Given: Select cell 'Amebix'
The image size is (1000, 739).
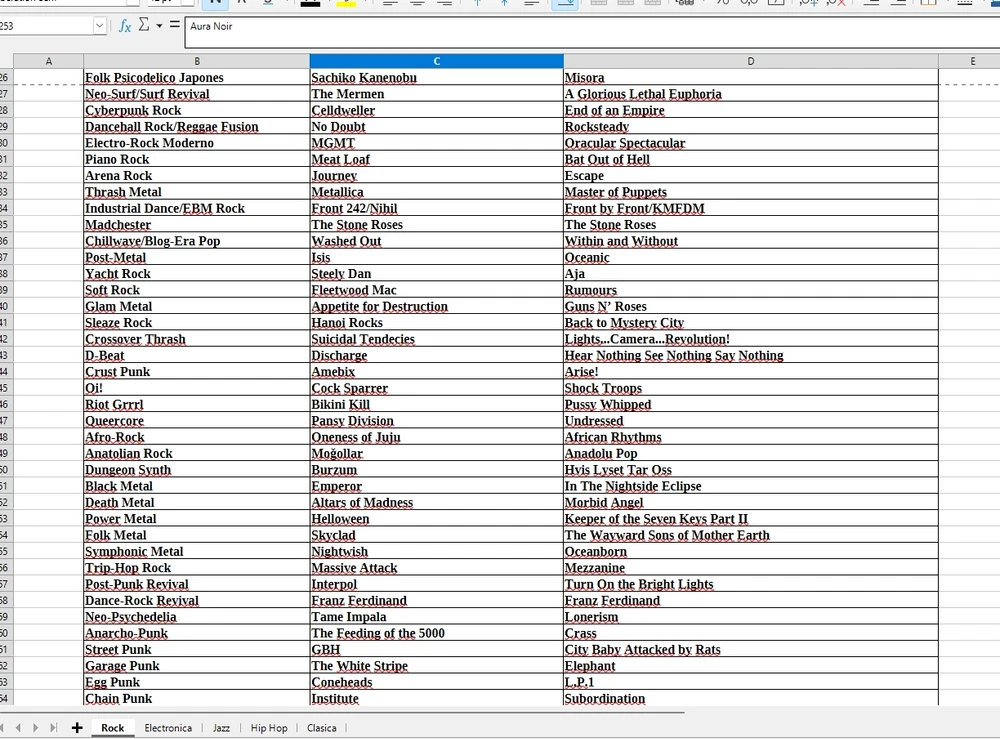Looking at the screenshot, I should point(436,372).
